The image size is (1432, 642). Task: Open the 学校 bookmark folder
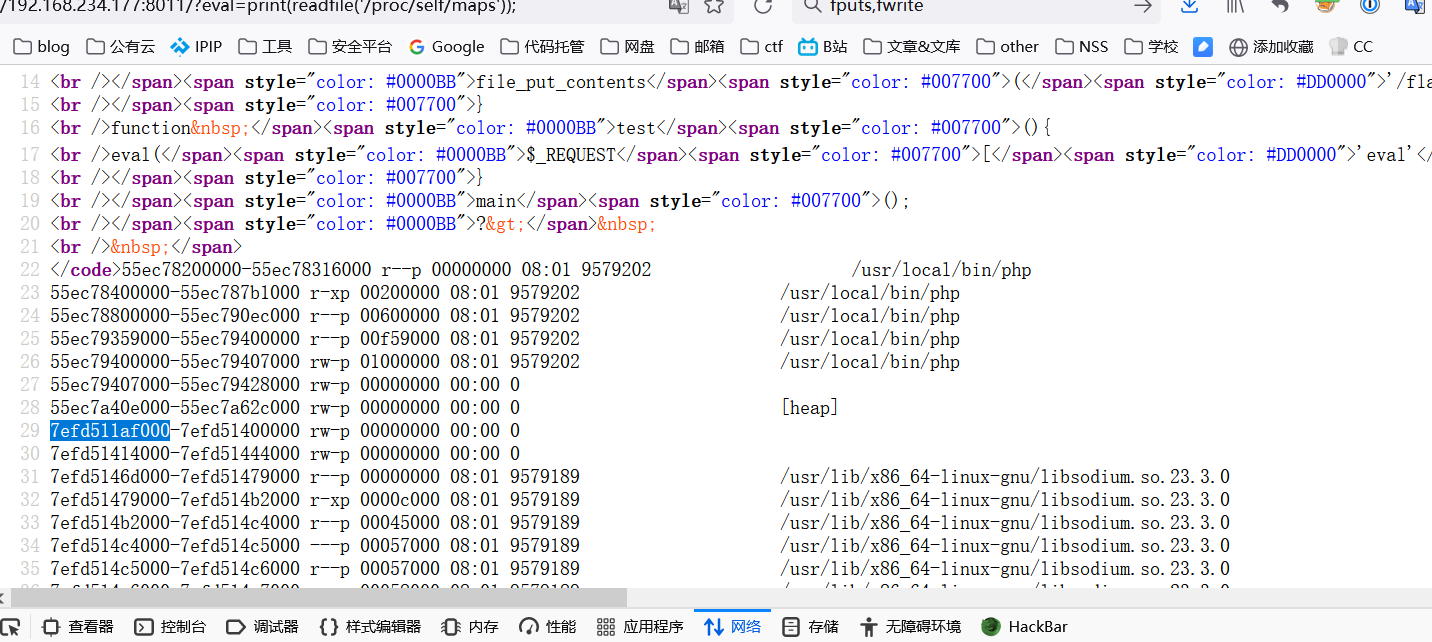click(x=1151, y=46)
